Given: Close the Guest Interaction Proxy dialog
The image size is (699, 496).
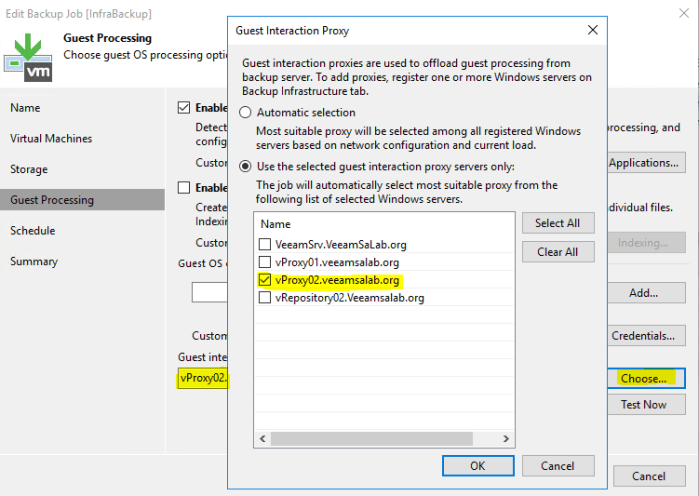Looking at the screenshot, I should coord(592,30).
